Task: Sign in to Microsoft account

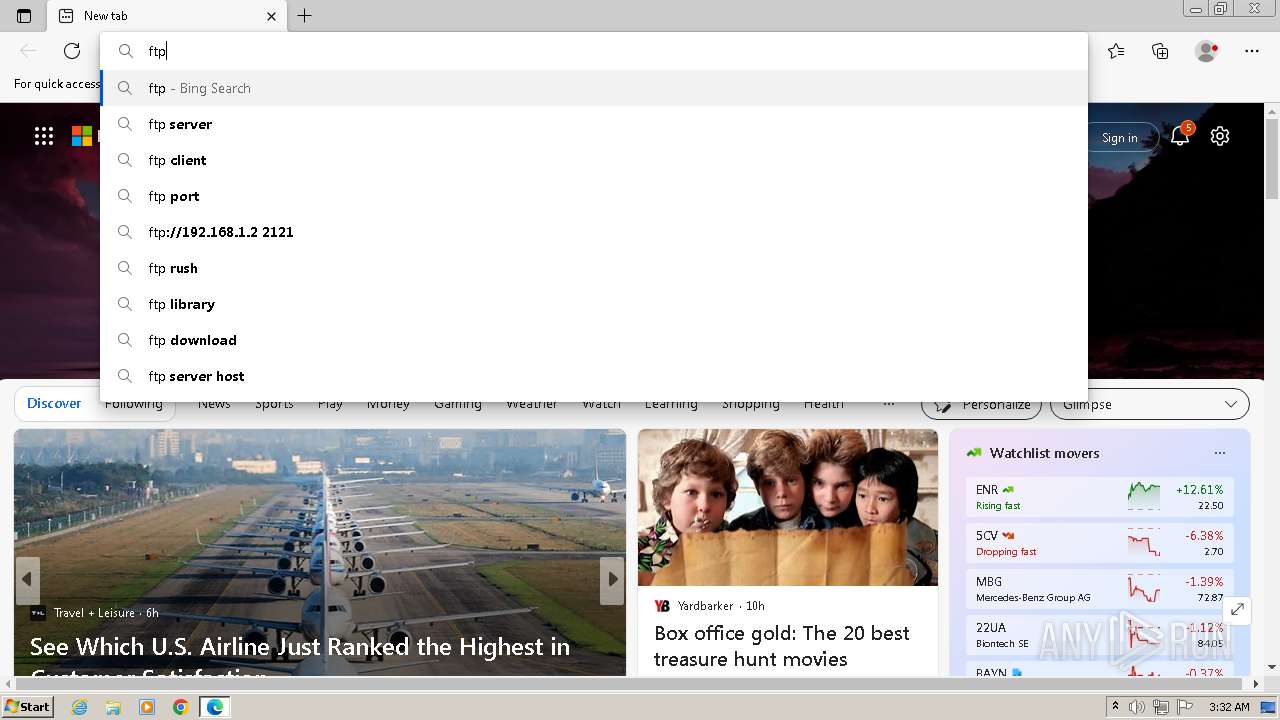Action: (1119, 138)
